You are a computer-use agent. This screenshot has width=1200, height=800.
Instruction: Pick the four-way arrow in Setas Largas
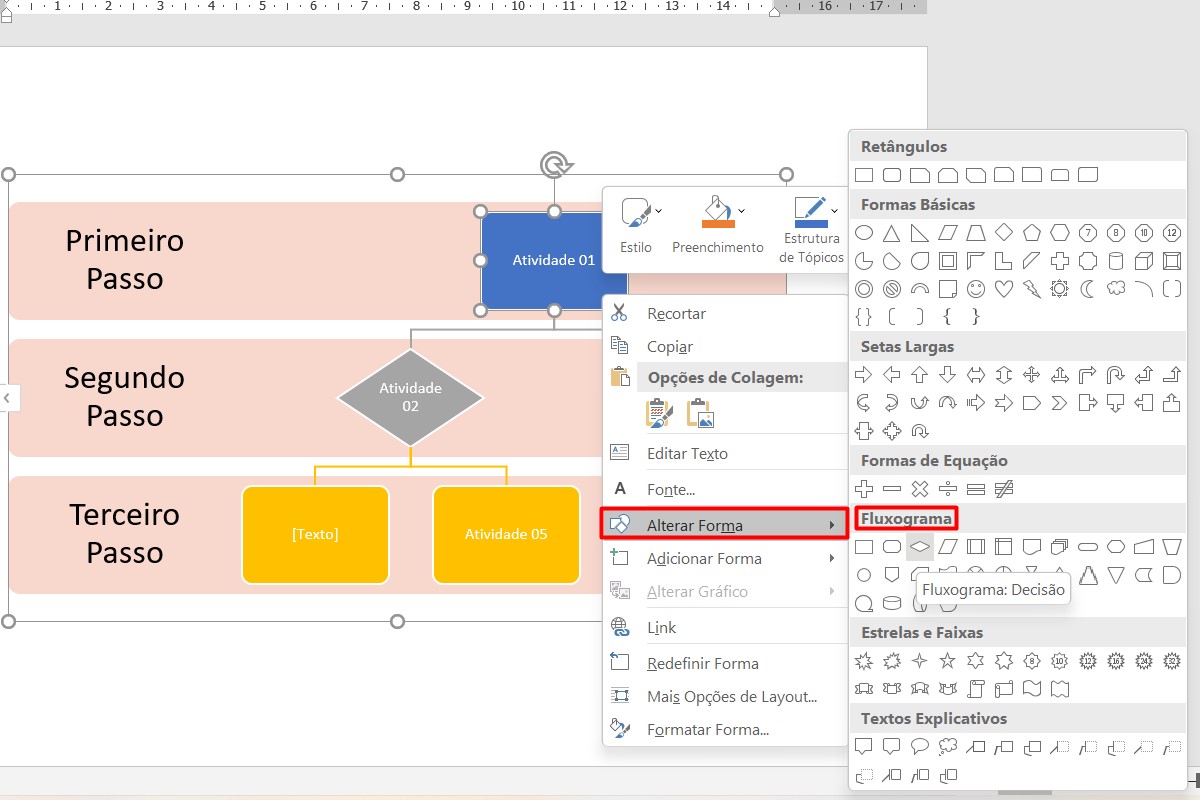tap(1032, 375)
